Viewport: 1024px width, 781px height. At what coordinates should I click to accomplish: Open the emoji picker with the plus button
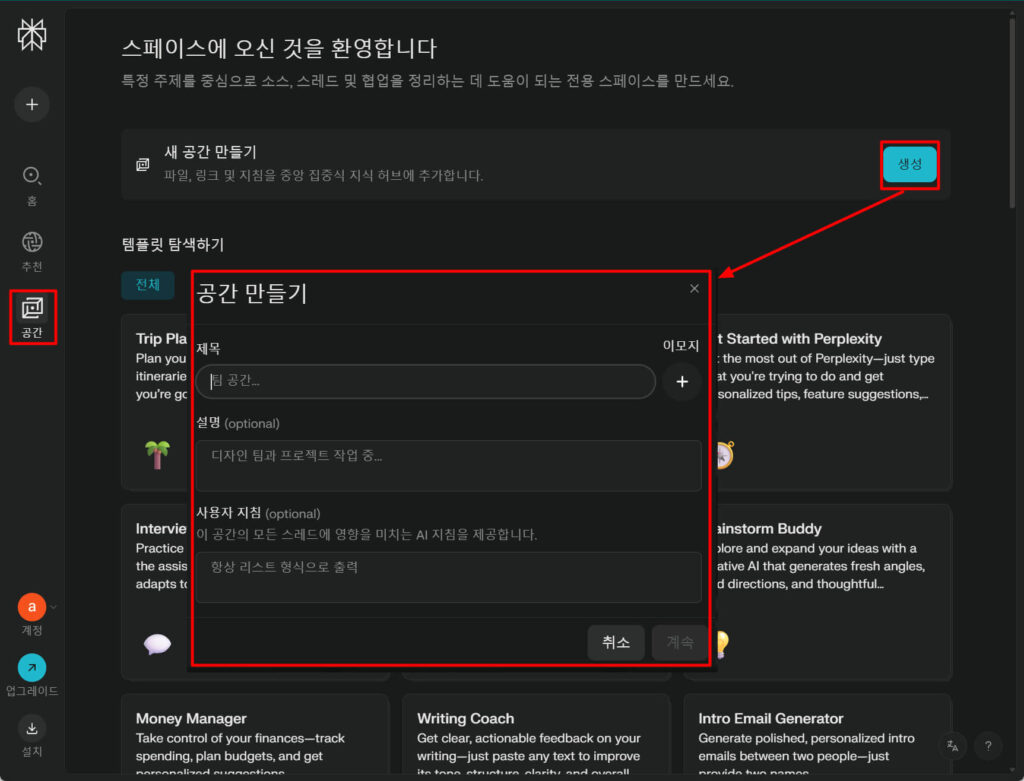coord(681,381)
